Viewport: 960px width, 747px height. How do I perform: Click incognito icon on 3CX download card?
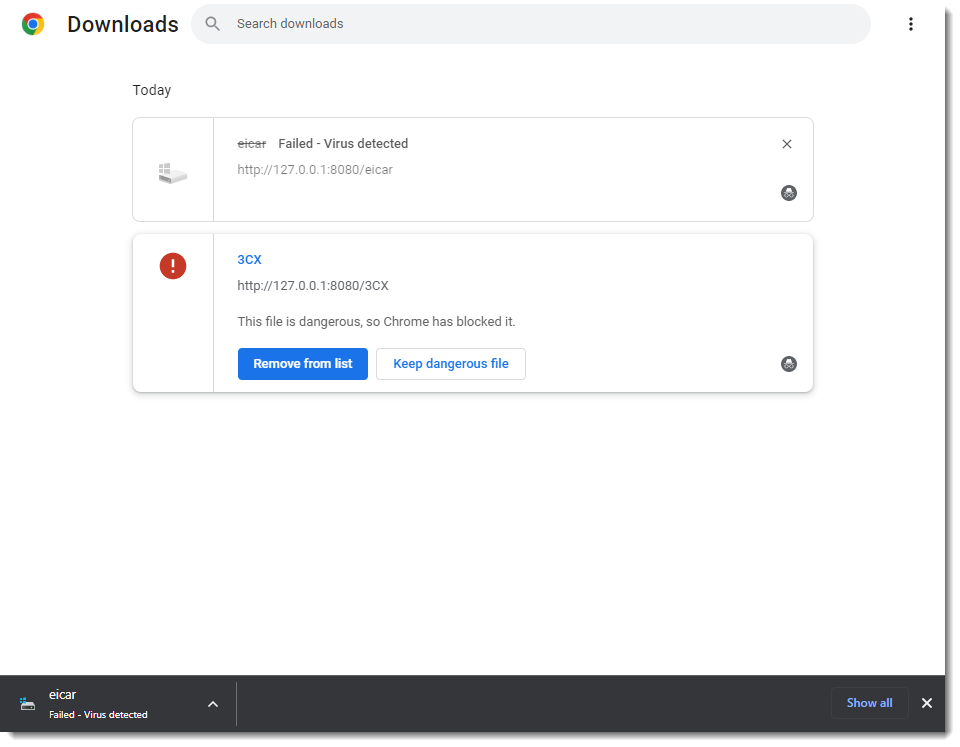pyautogui.click(x=789, y=364)
